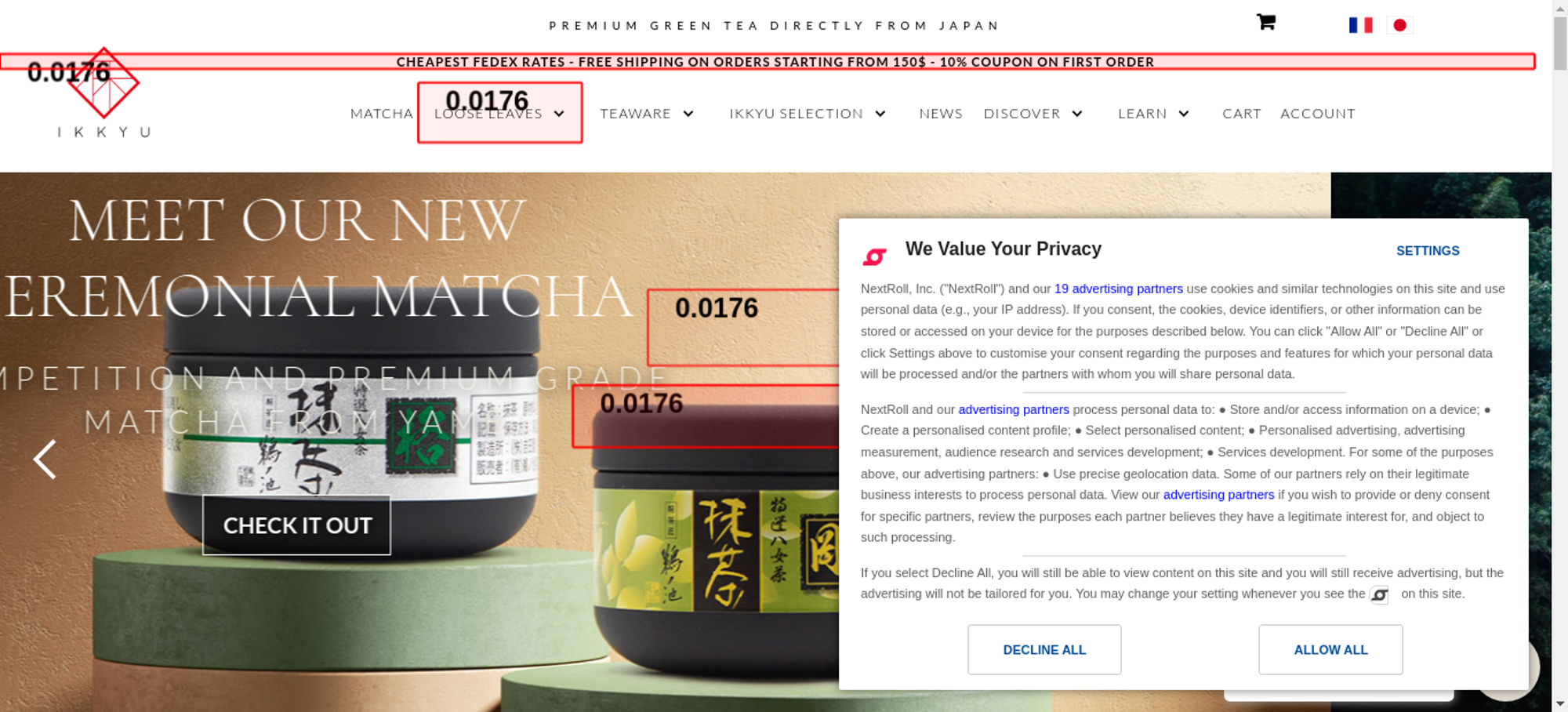The width and height of the screenshot is (1568, 712).
Task: Click the small NextRoll icon in text
Action: point(1379,595)
